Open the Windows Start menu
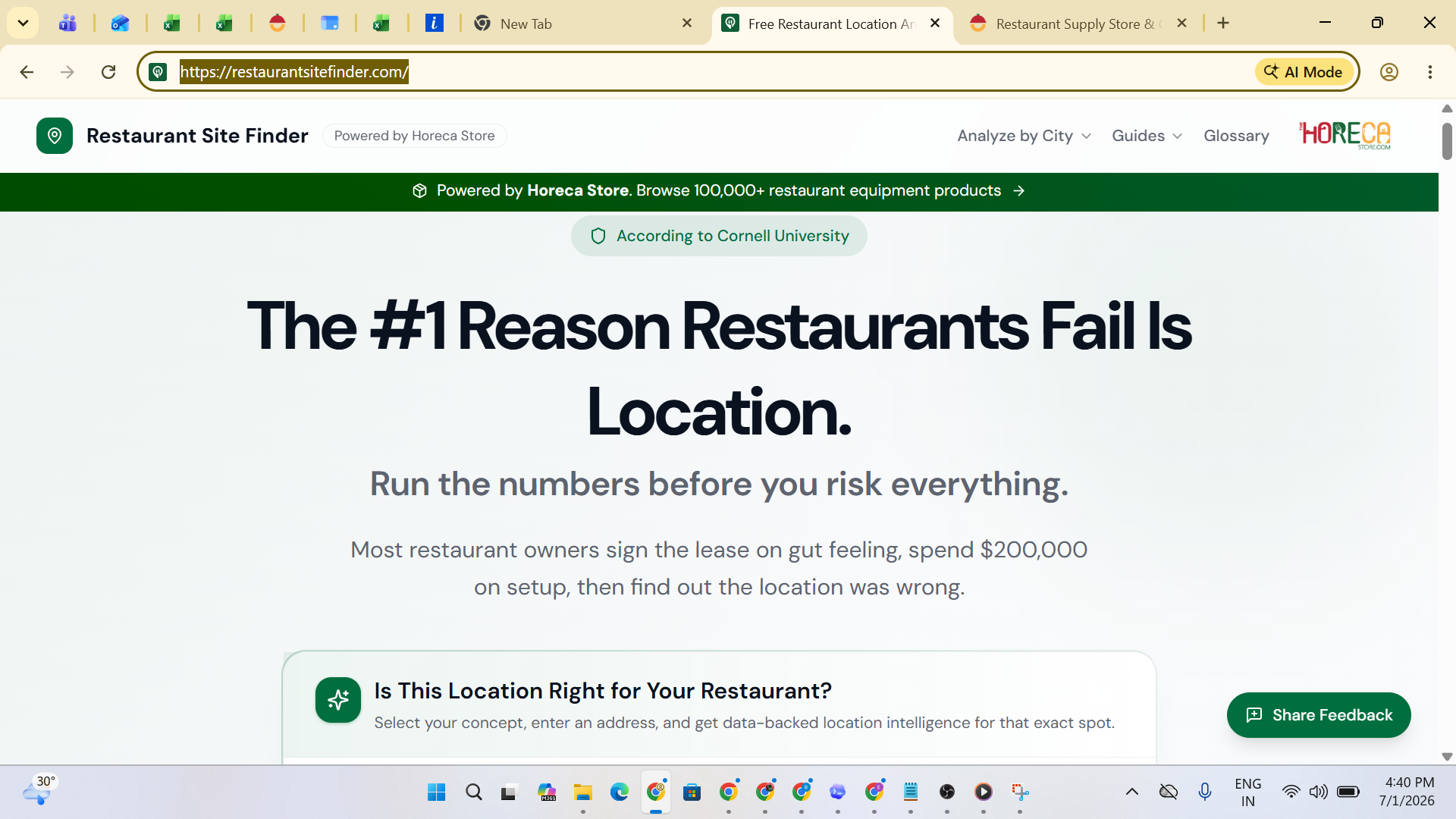 pos(437,792)
